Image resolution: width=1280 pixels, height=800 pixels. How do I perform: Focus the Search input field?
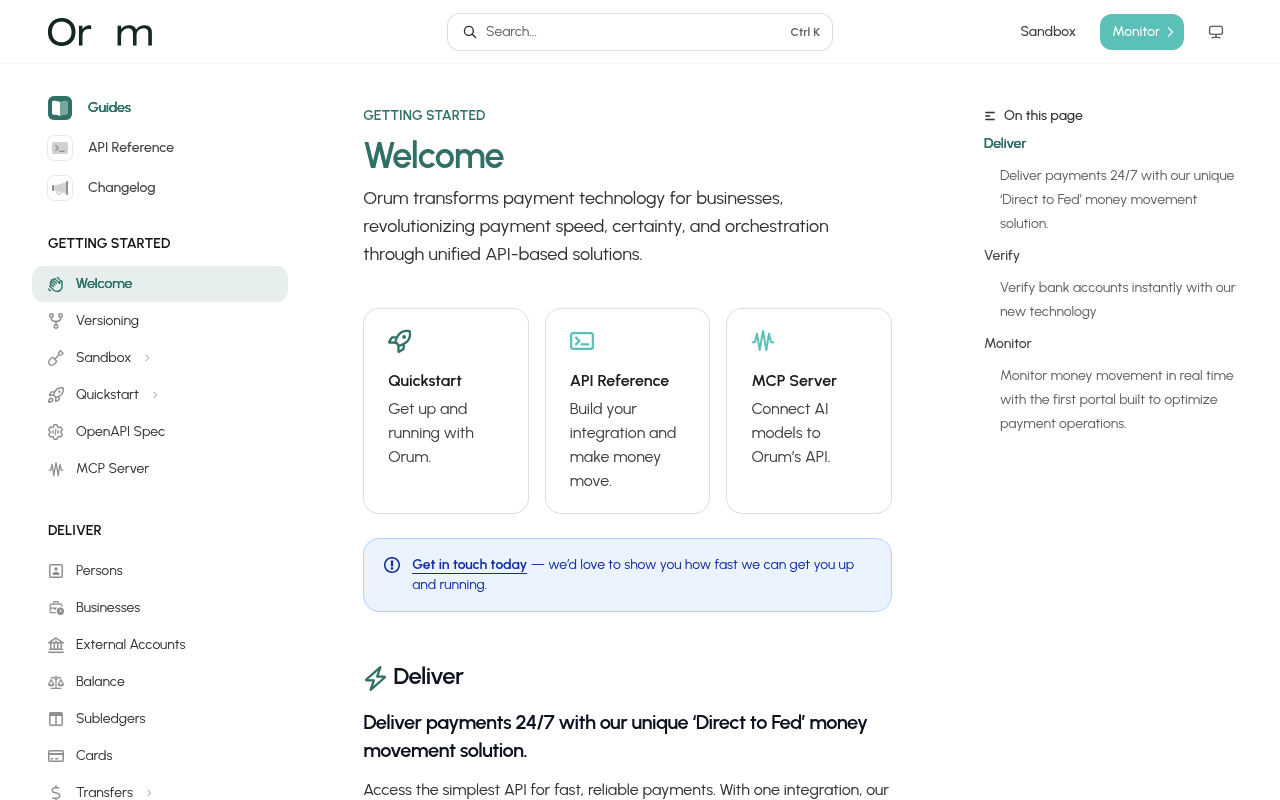(x=640, y=32)
